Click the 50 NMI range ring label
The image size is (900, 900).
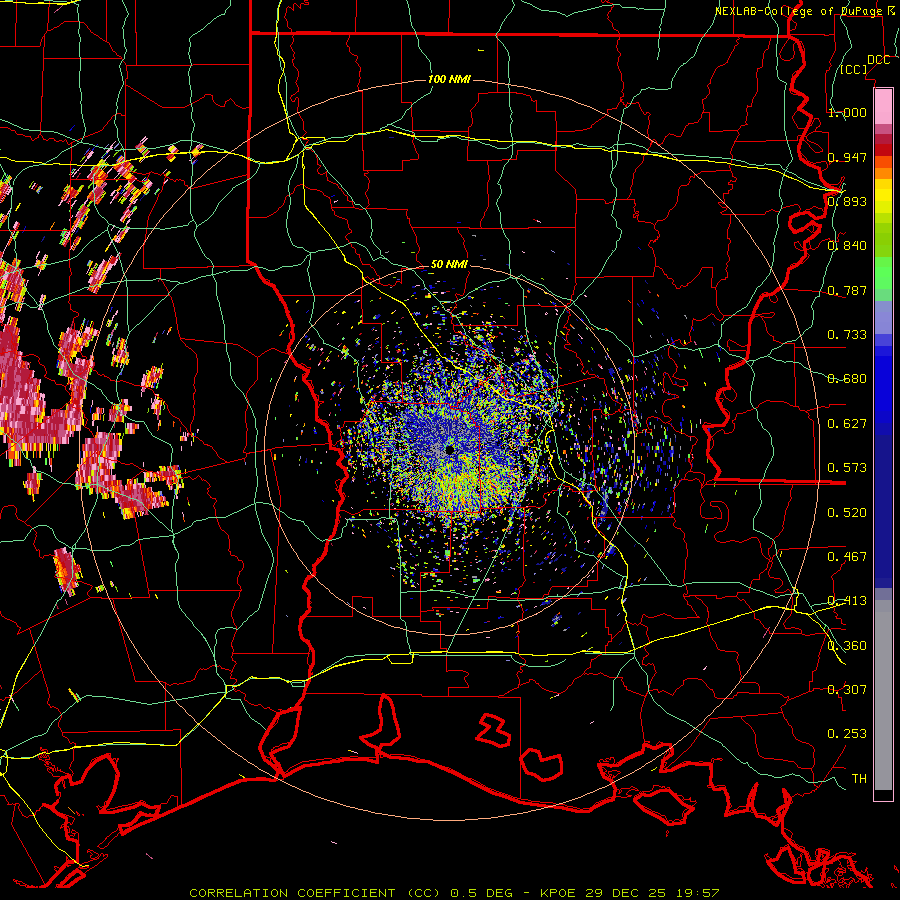coord(449,264)
